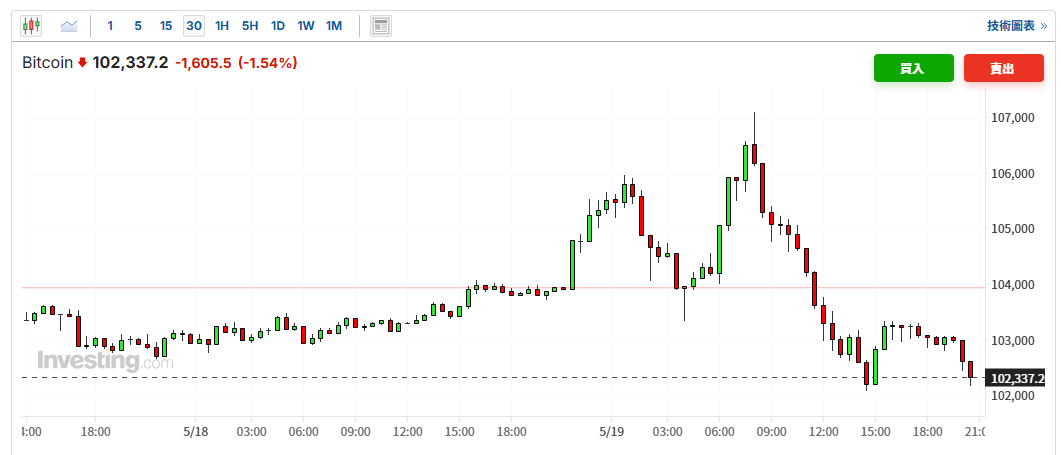Viewport: 1061px width, 455px height.
Task: Open the 技術圖表 link
Action: point(1016,26)
